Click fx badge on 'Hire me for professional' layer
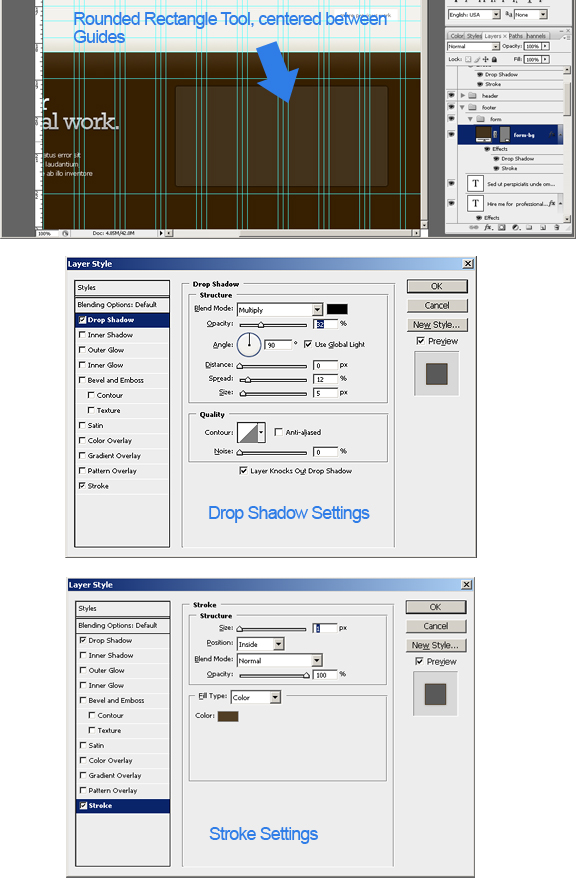The height and width of the screenshot is (880, 576). (x=552, y=204)
